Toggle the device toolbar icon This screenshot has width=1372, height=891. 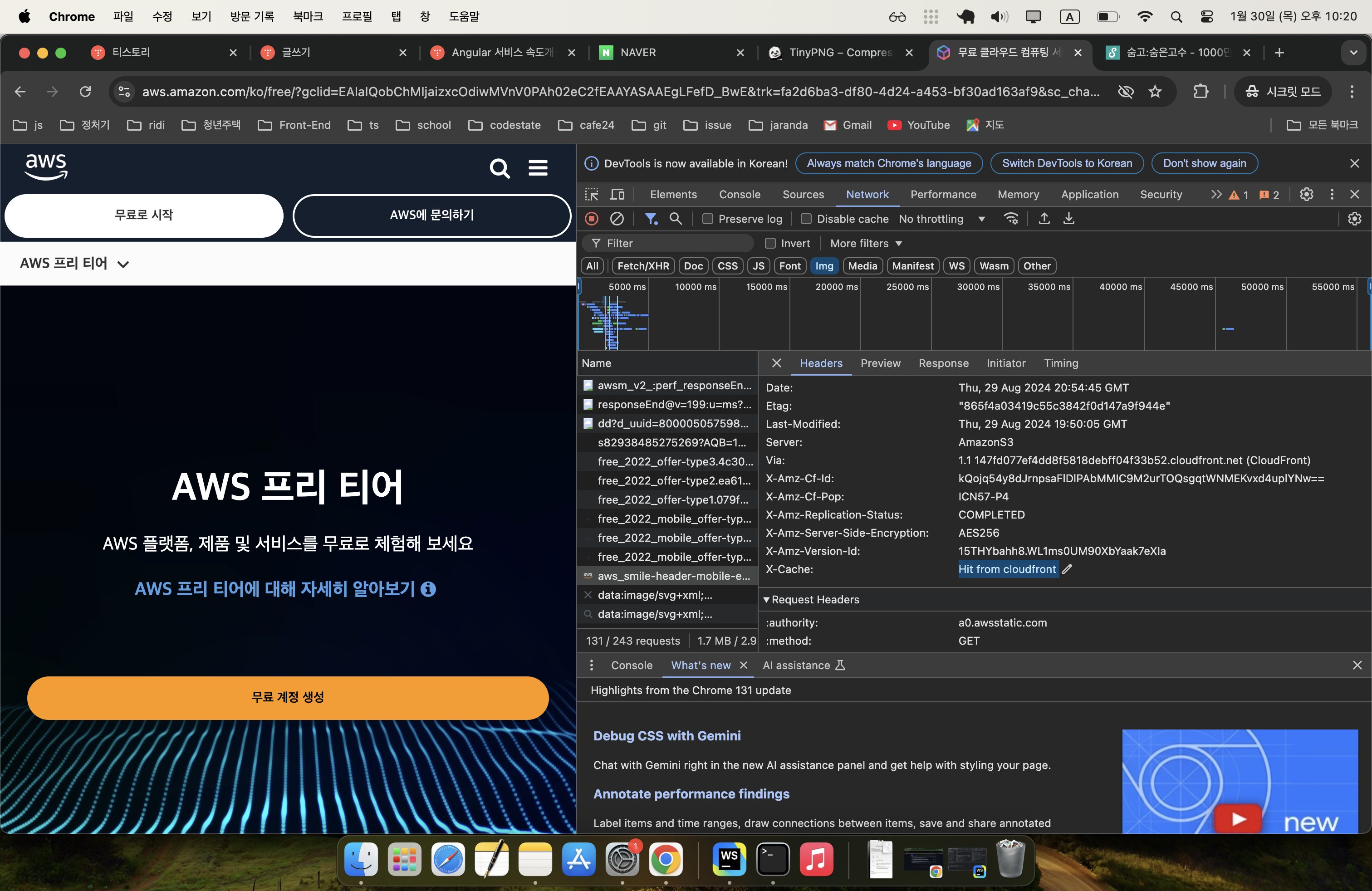tap(617, 195)
